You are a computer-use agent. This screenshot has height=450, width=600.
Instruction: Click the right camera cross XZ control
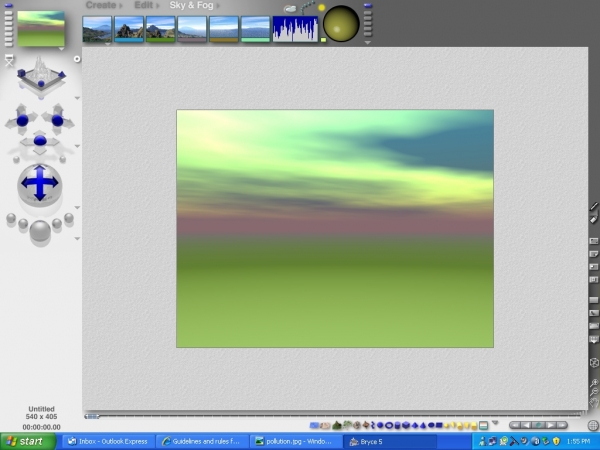pos(57,121)
